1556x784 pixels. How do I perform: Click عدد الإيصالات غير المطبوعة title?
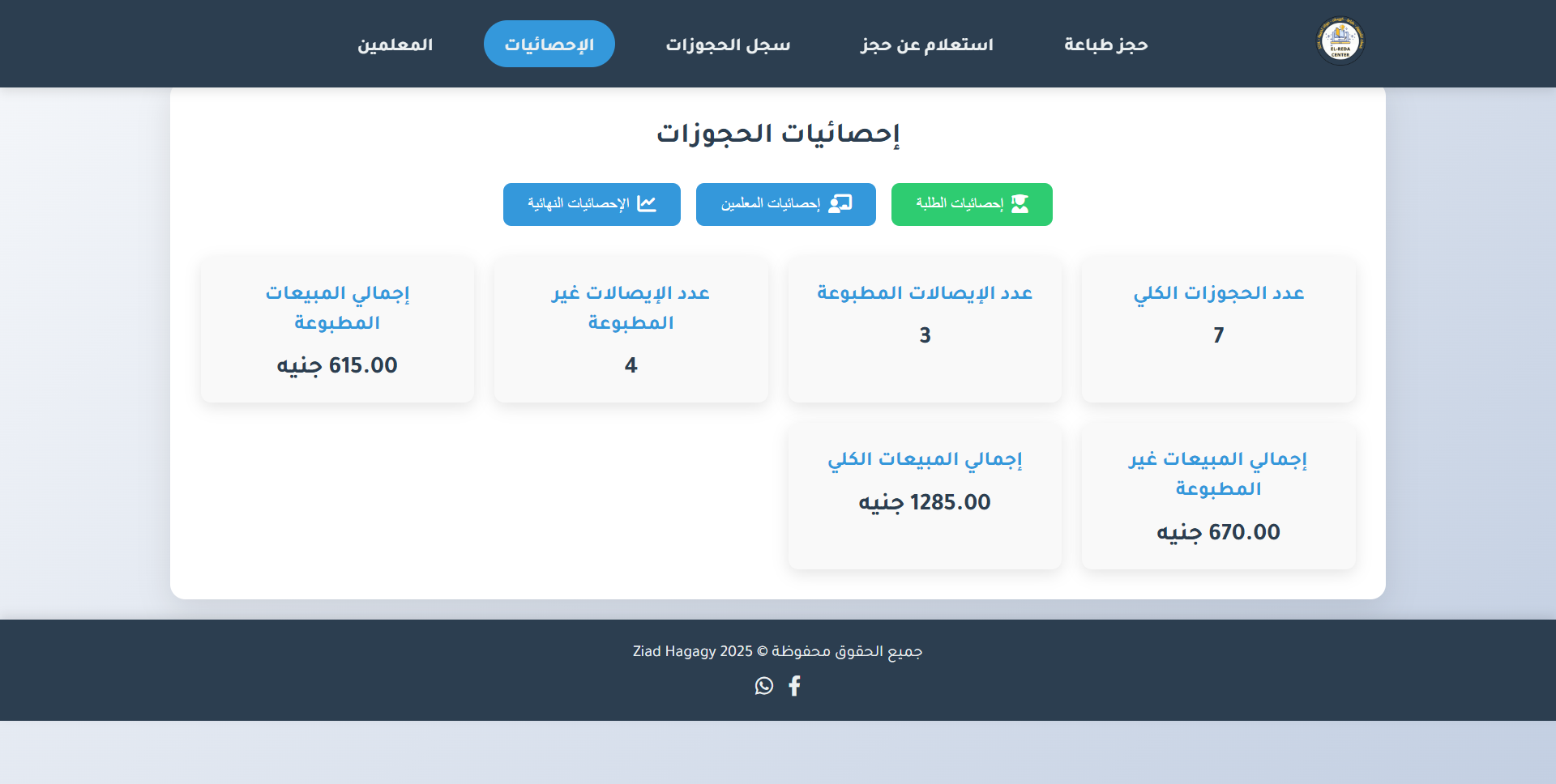[x=631, y=308]
